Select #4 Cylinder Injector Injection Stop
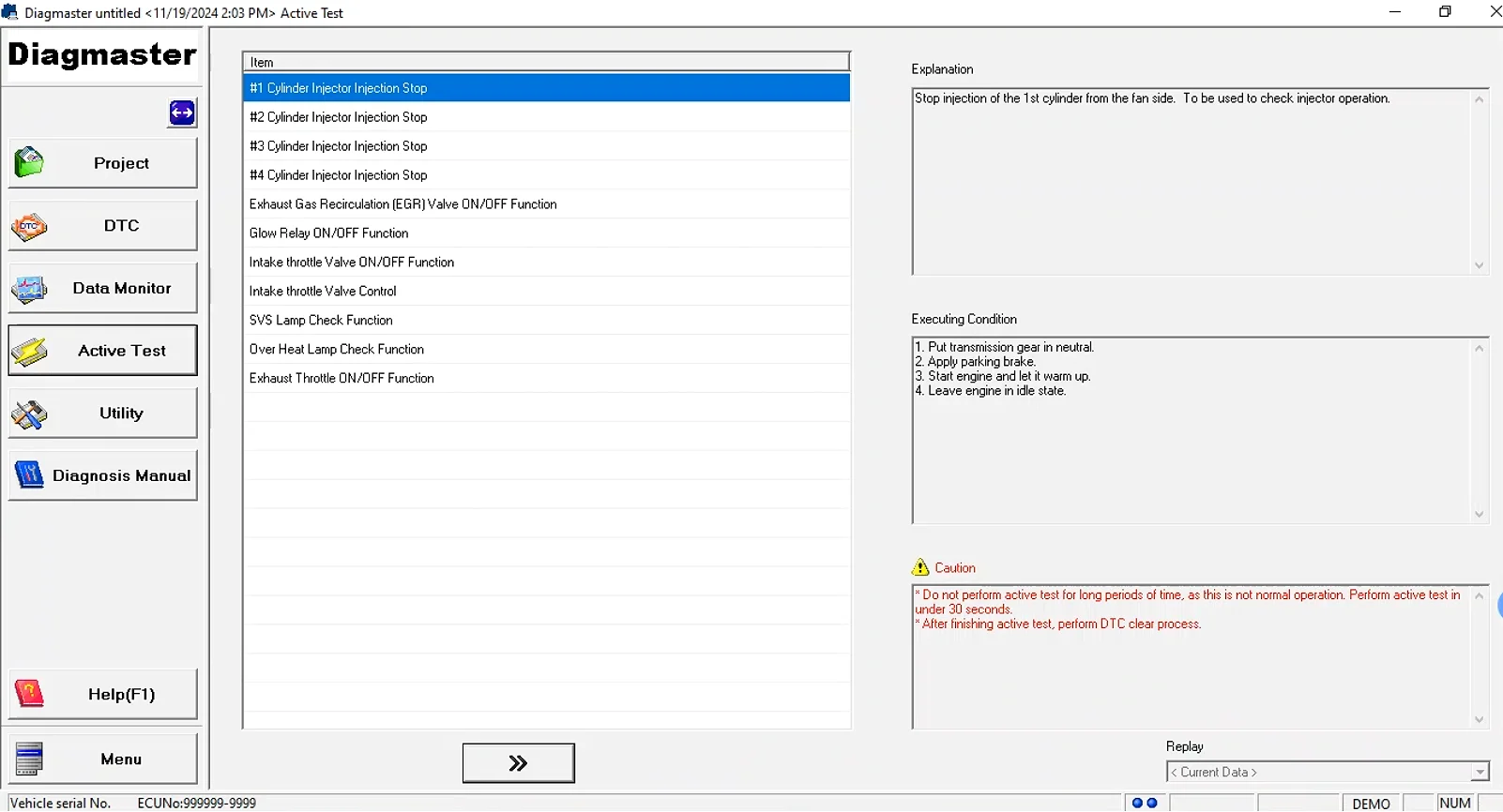Screen dimensions: 1503x812 coord(546,175)
